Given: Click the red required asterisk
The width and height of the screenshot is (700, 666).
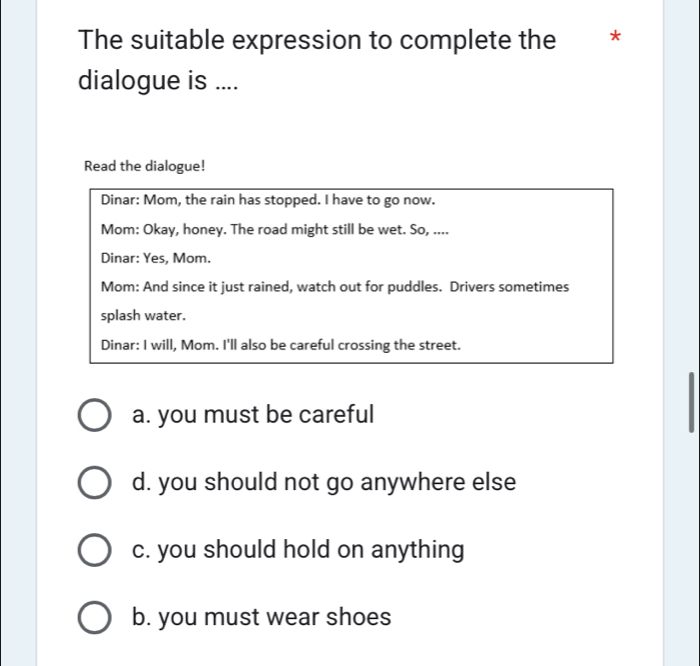Looking at the screenshot, I should tap(615, 37).
